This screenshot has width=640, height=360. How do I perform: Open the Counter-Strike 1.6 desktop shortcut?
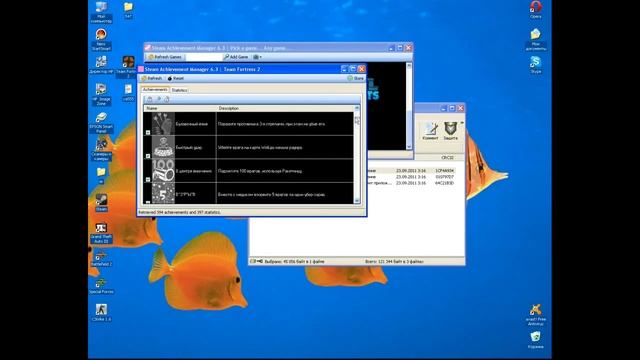[x=101, y=313]
